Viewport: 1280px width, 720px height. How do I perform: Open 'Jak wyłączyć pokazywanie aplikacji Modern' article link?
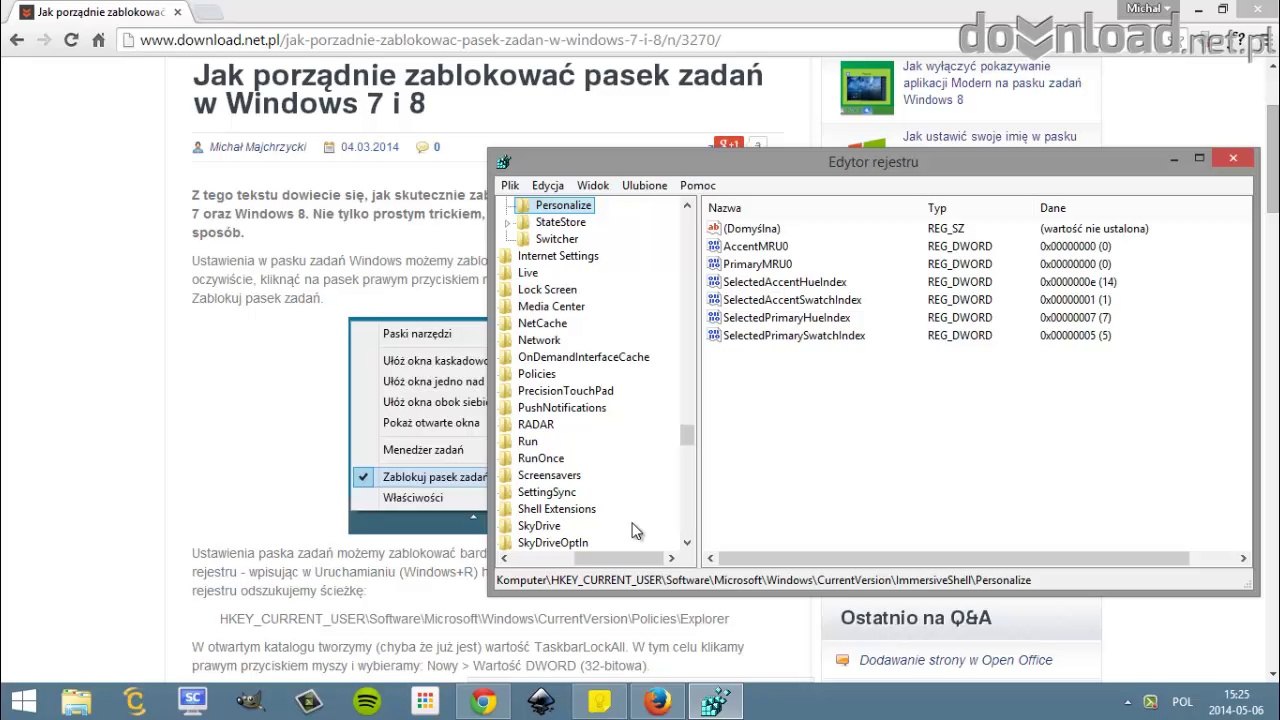click(992, 83)
